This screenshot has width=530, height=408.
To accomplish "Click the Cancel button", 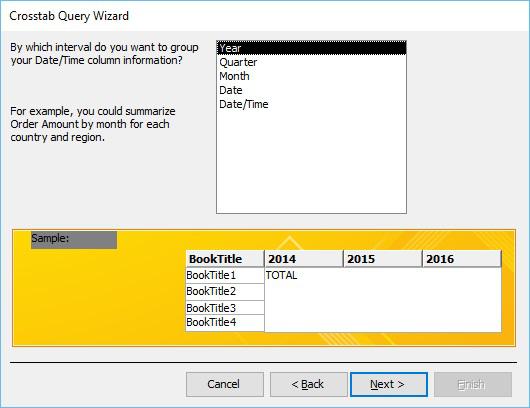I will coord(225,384).
